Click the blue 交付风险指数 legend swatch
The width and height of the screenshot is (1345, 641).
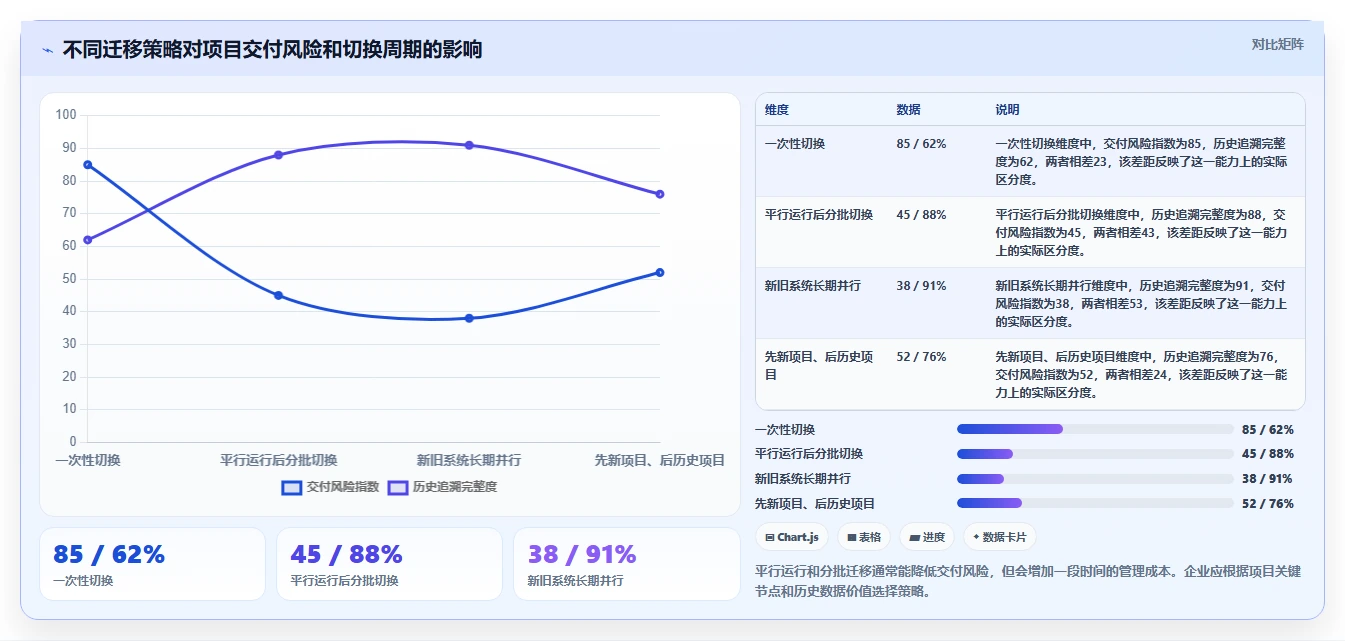(292, 487)
